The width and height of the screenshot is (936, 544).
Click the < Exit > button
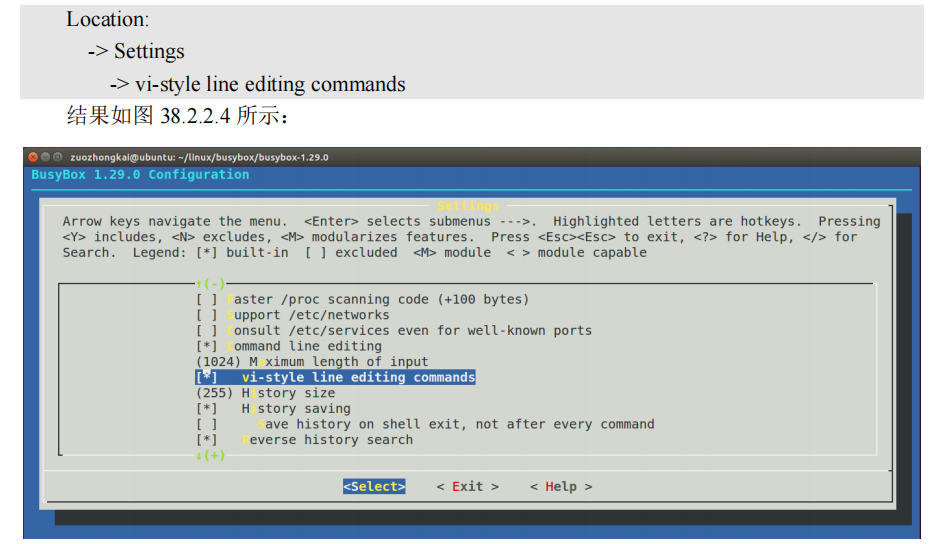coord(467,487)
